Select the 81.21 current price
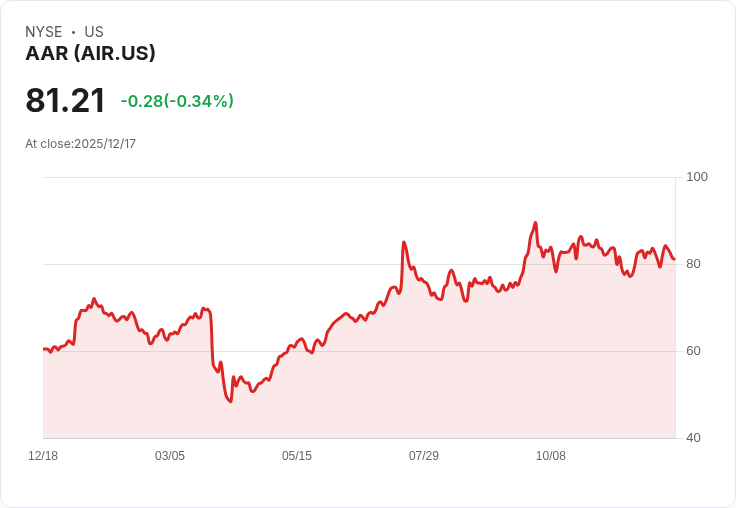The image size is (736, 508). pos(65,101)
